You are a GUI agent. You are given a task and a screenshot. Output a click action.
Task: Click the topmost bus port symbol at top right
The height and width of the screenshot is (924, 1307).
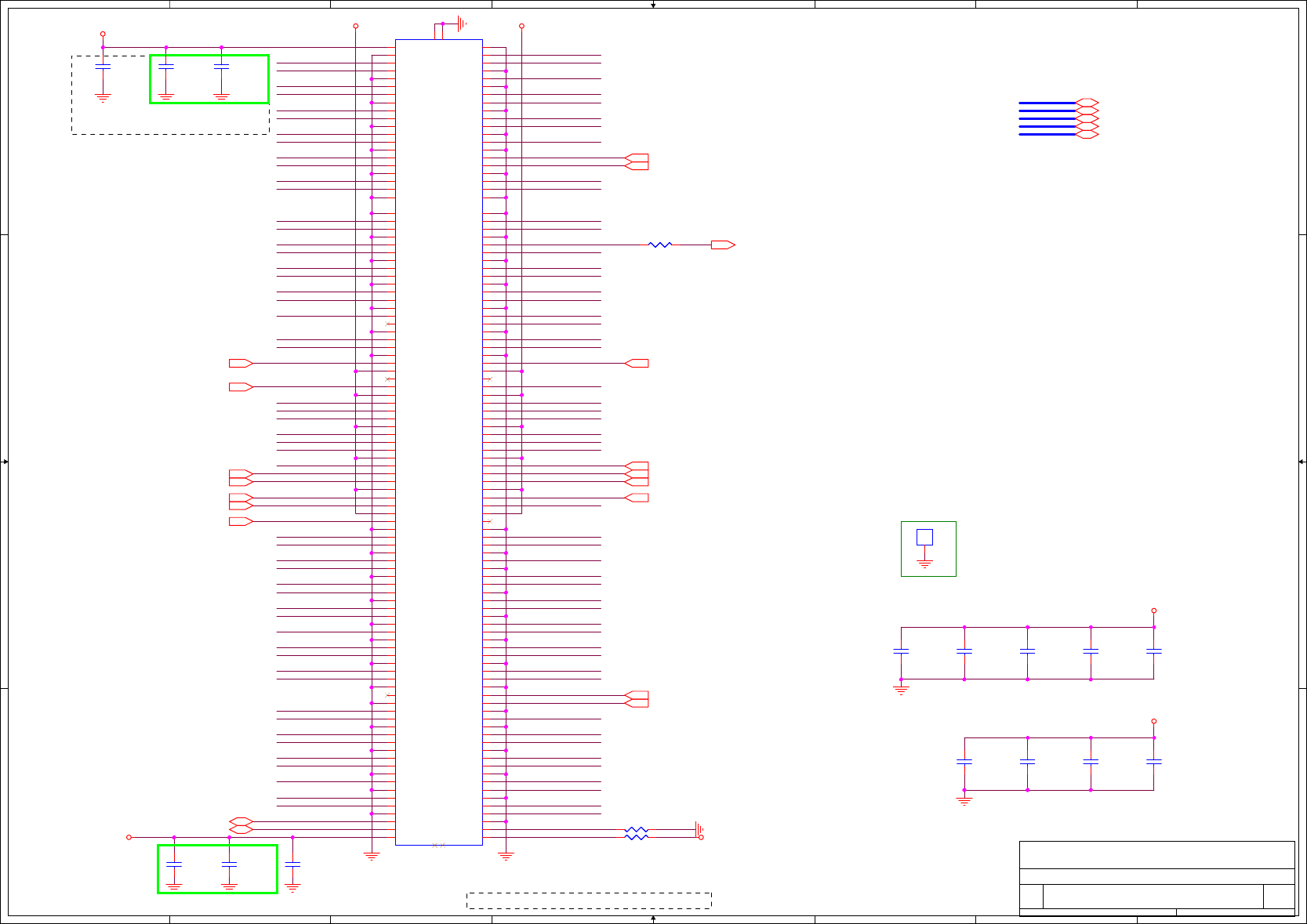1087,103
